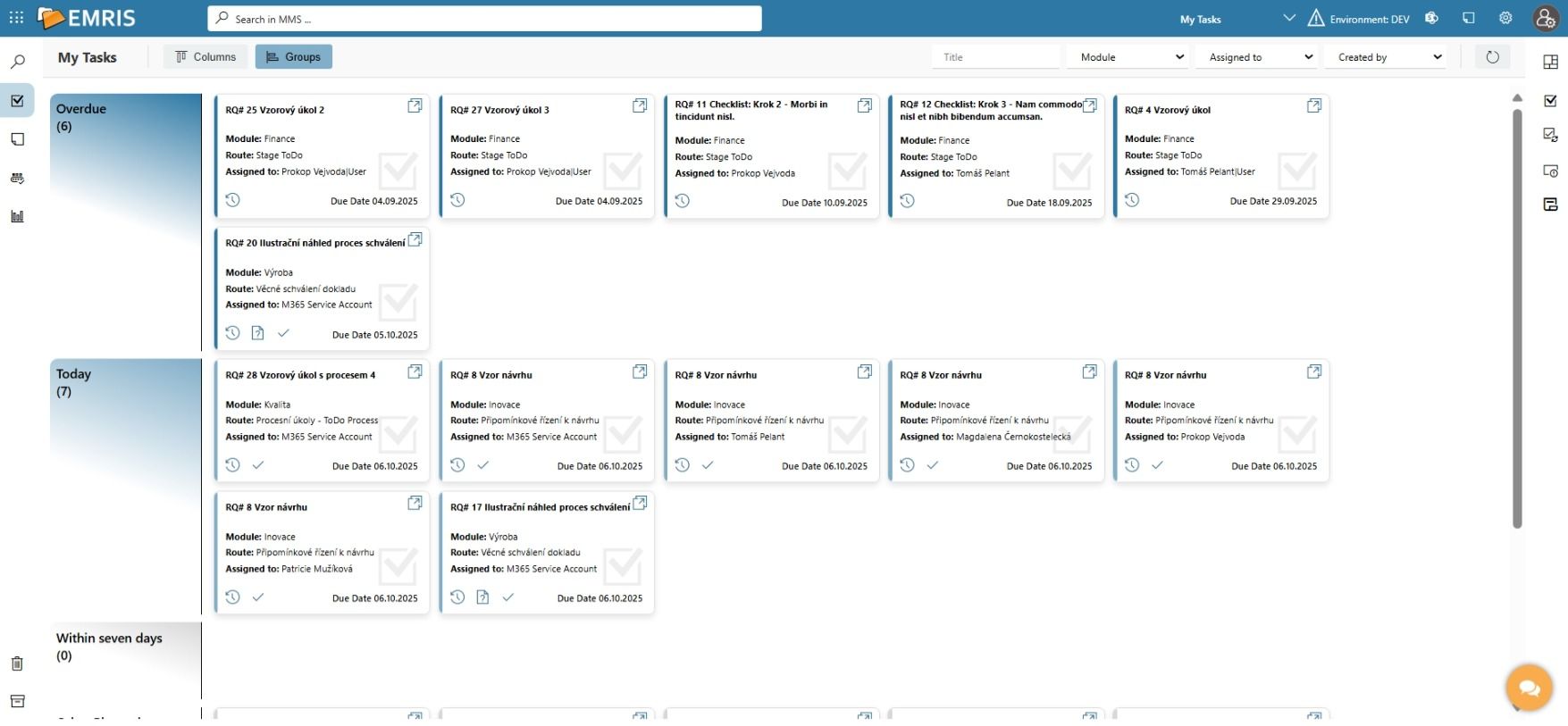Open the Created by filter dropdown
1568x726 pixels.
tap(1388, 57)
